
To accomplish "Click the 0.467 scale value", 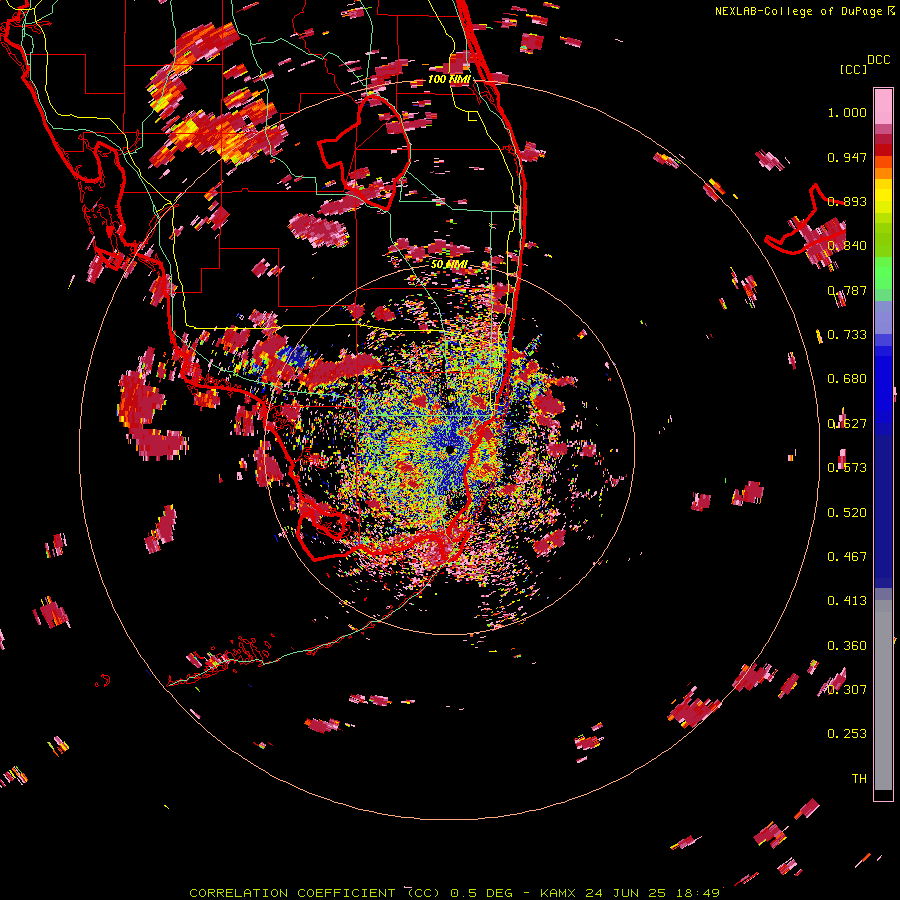I will [x=847, y=556].
